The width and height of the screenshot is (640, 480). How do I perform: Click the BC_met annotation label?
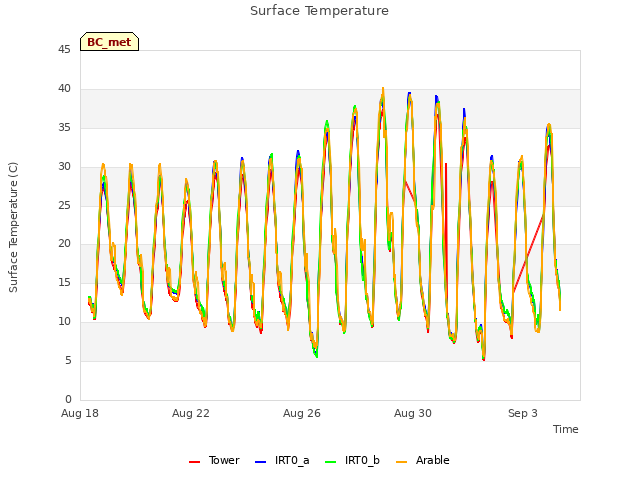109,42
